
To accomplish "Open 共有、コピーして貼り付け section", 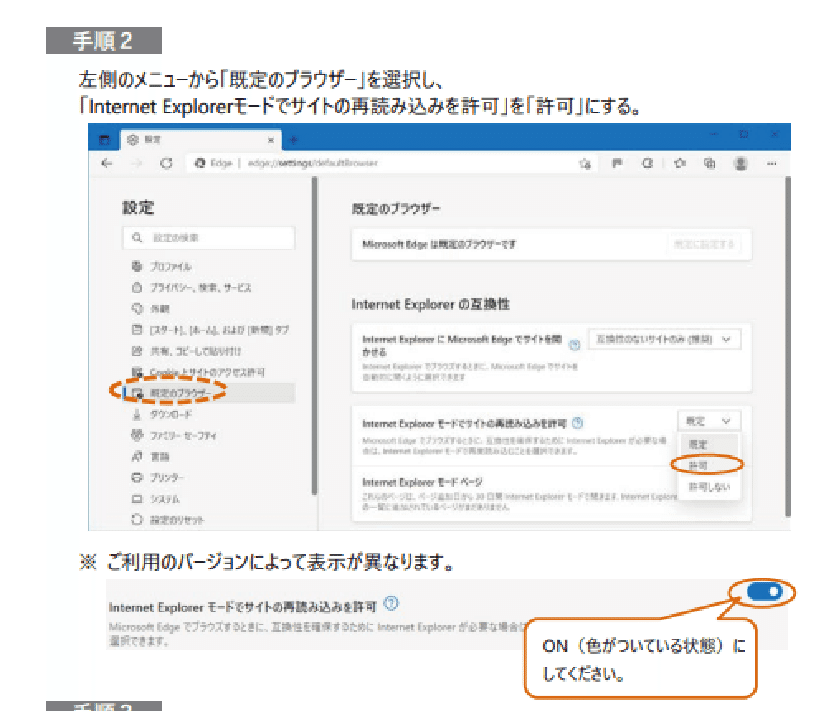I will coord(186,351).
